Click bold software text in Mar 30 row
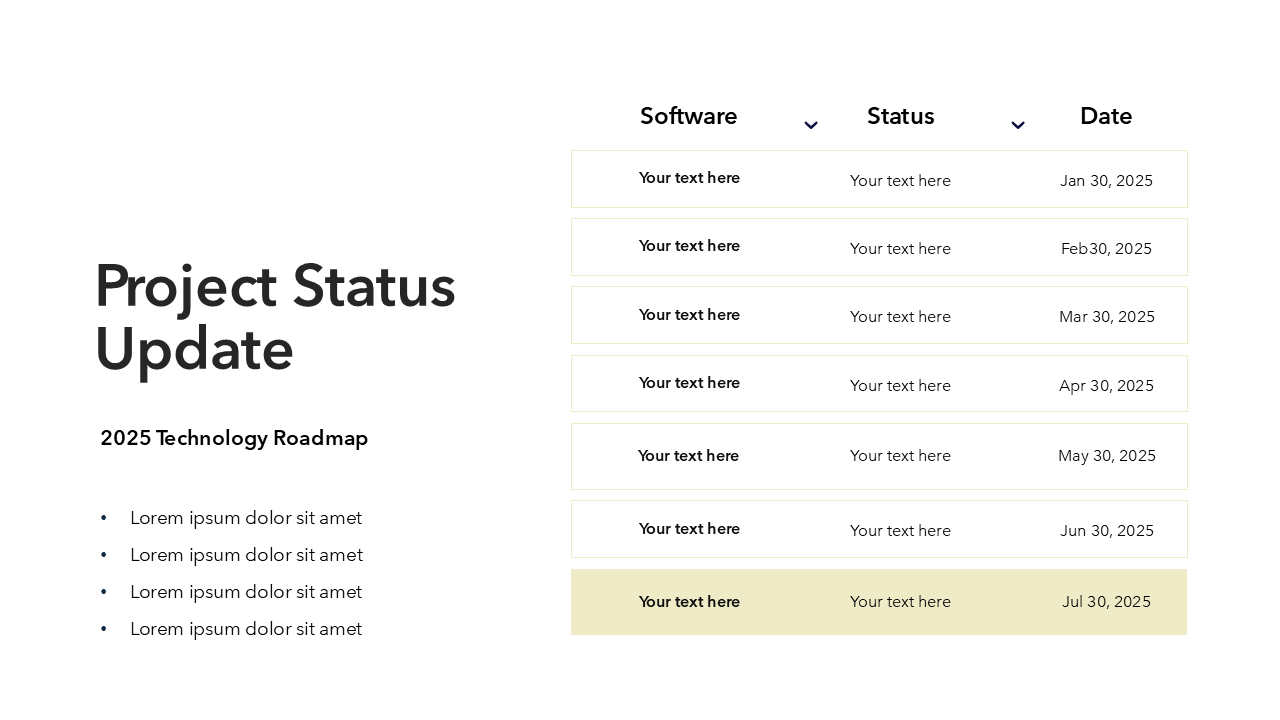Screen dimensions: 1280x720 689,315
